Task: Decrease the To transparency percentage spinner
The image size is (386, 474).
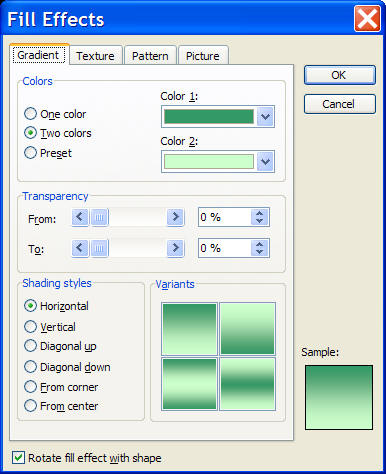Action: pyautogui.click(x=260, y=252)
